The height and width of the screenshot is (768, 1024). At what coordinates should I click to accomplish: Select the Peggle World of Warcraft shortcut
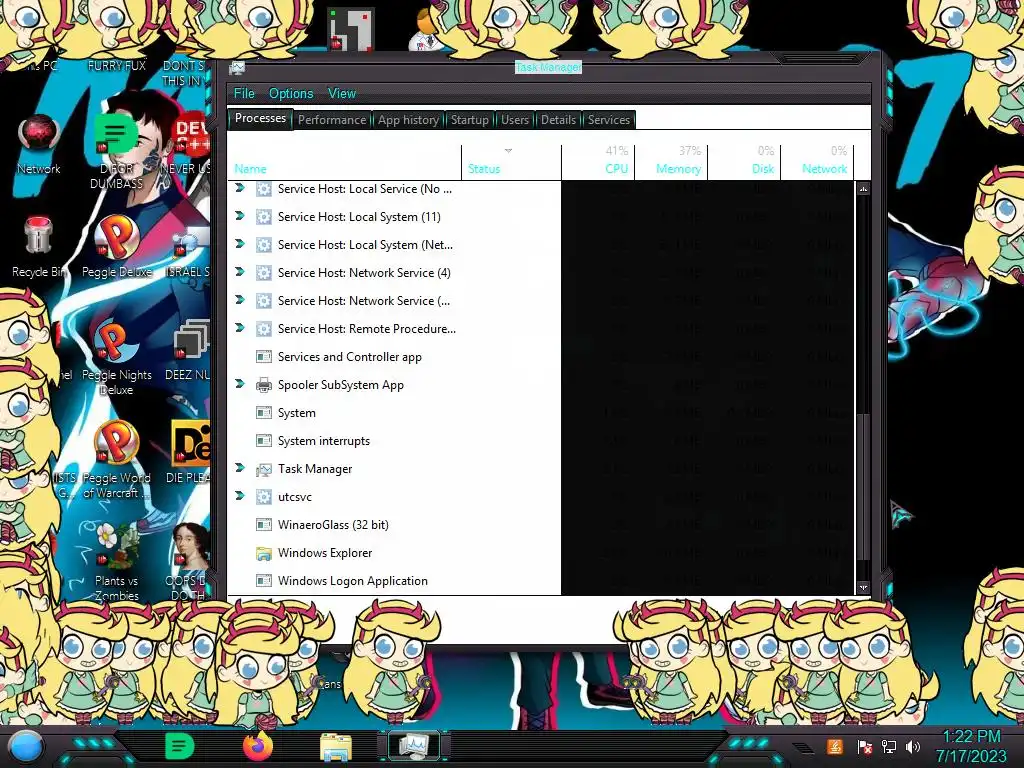pyautogui.click(x=116, y=460)
